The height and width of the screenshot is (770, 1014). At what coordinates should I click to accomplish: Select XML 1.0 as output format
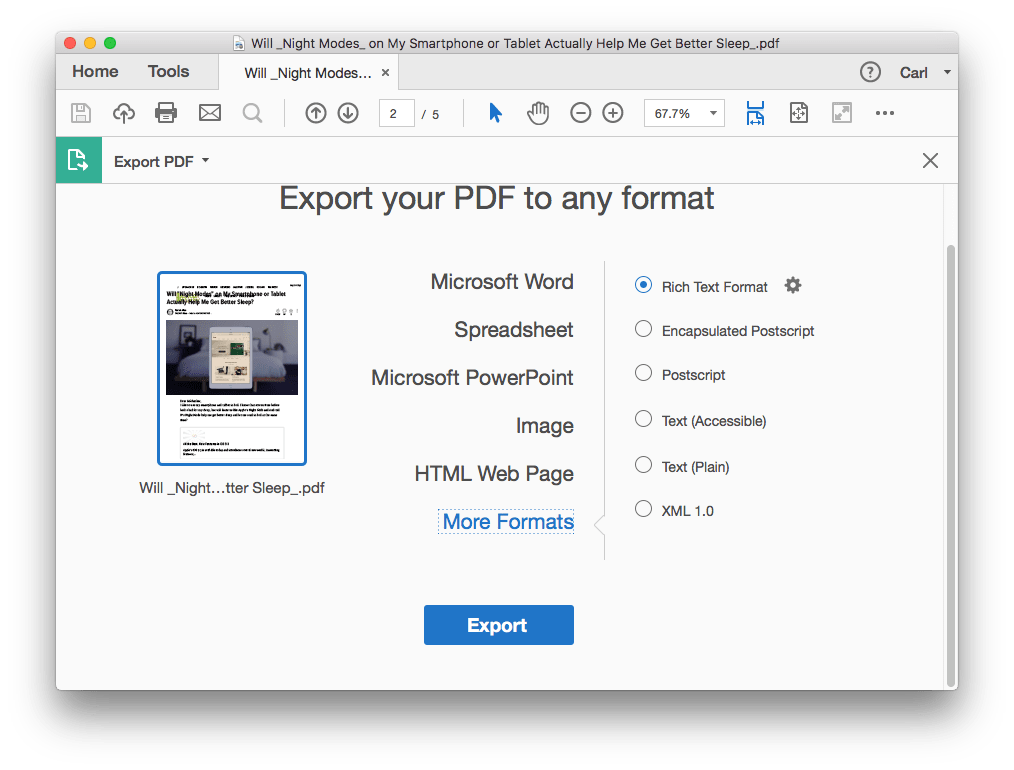click(x=643, y=509)
